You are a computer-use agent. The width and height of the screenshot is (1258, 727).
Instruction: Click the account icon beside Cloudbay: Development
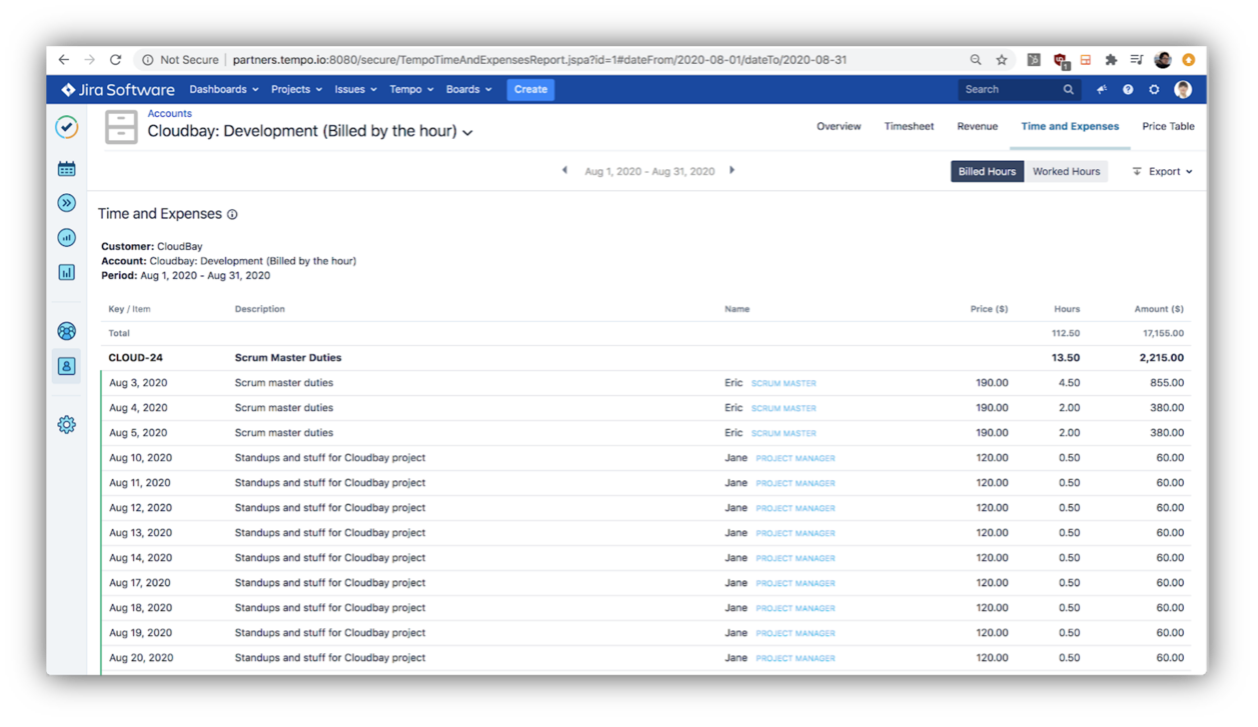121,127
